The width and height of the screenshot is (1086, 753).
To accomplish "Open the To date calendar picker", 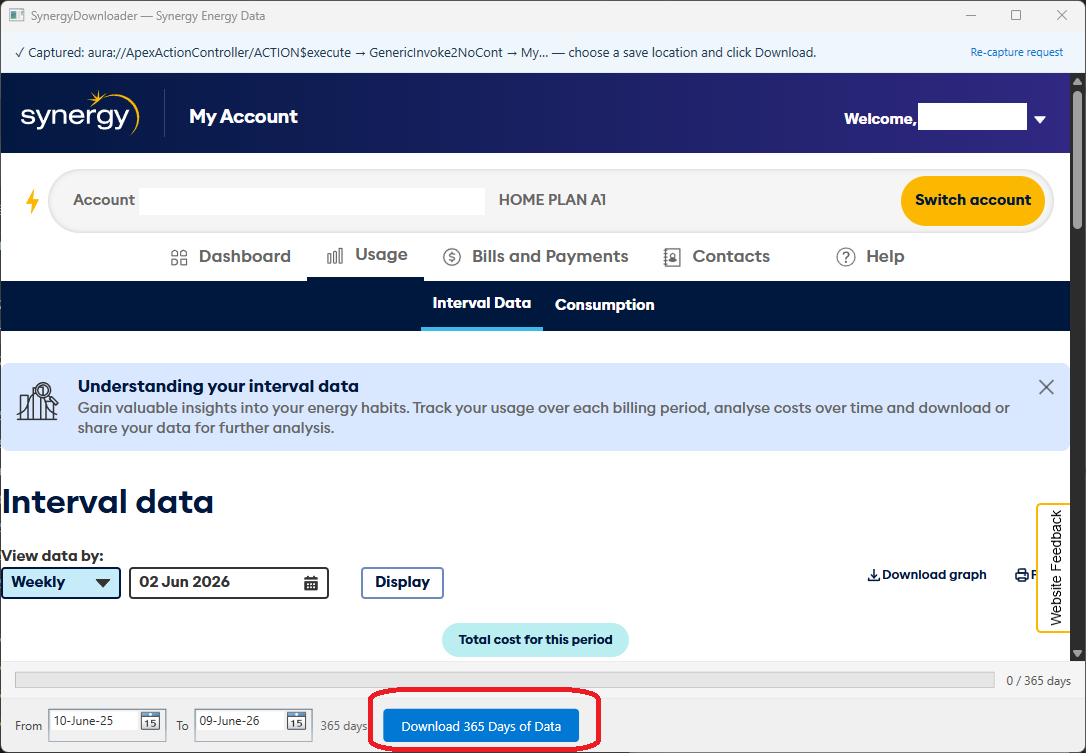I will point(296,721).
